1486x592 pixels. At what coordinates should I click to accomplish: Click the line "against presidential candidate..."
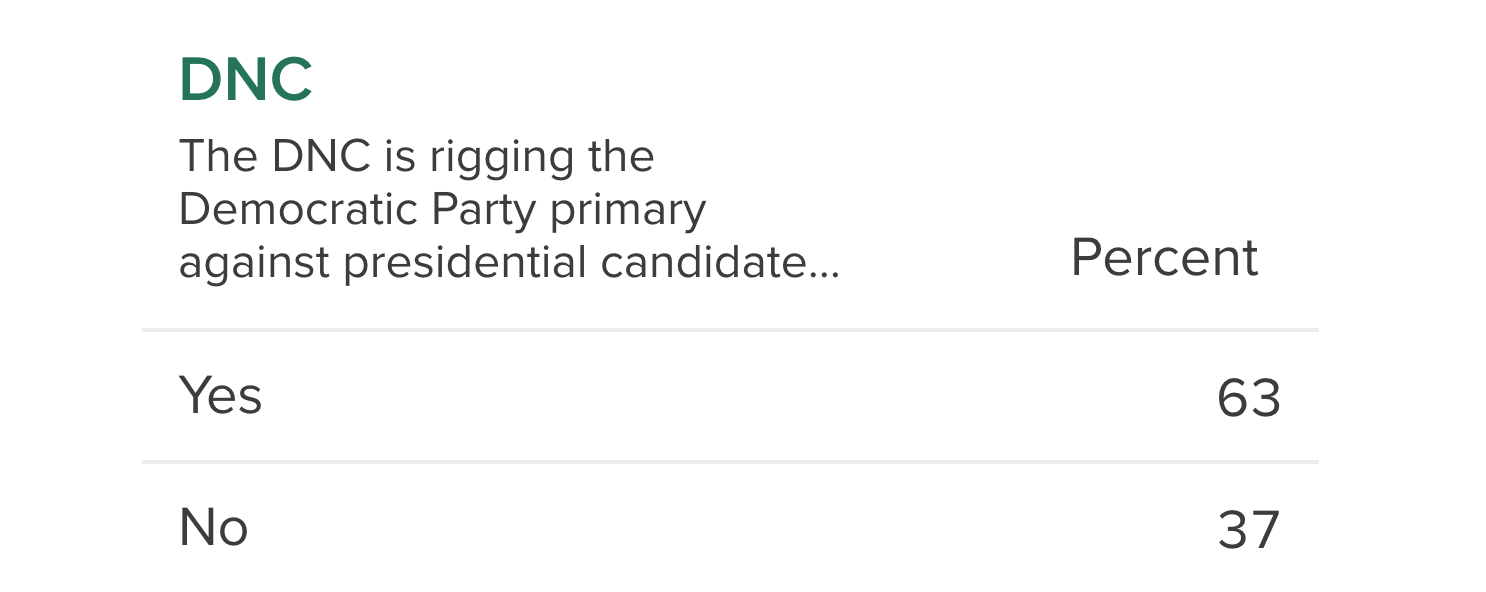coord(509,263)
